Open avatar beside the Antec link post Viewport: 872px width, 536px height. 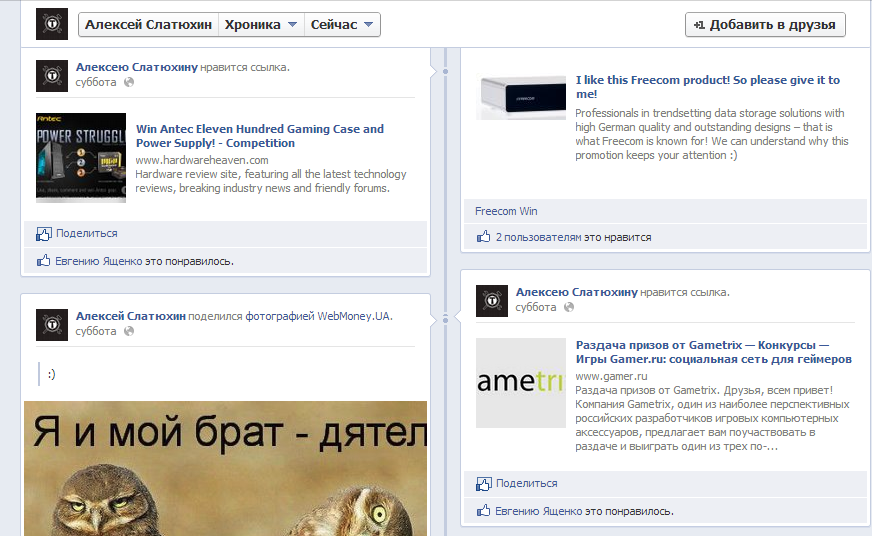[52, 76]
